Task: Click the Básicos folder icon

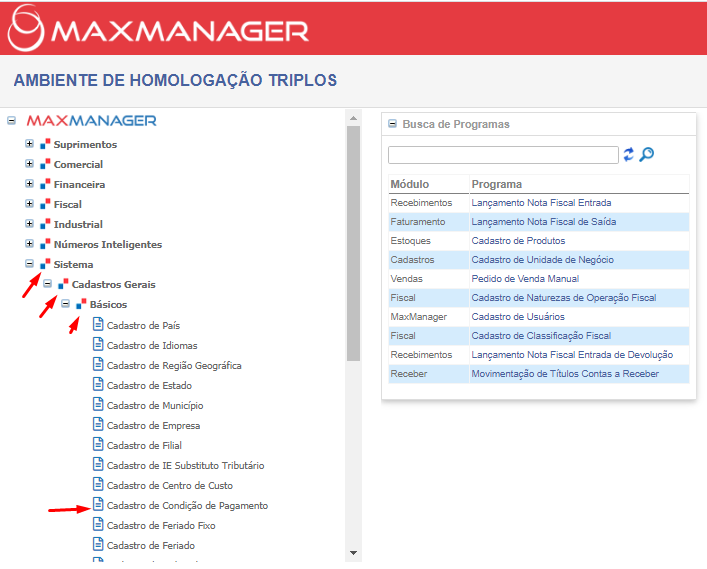Action: click(x=81, y=304)
